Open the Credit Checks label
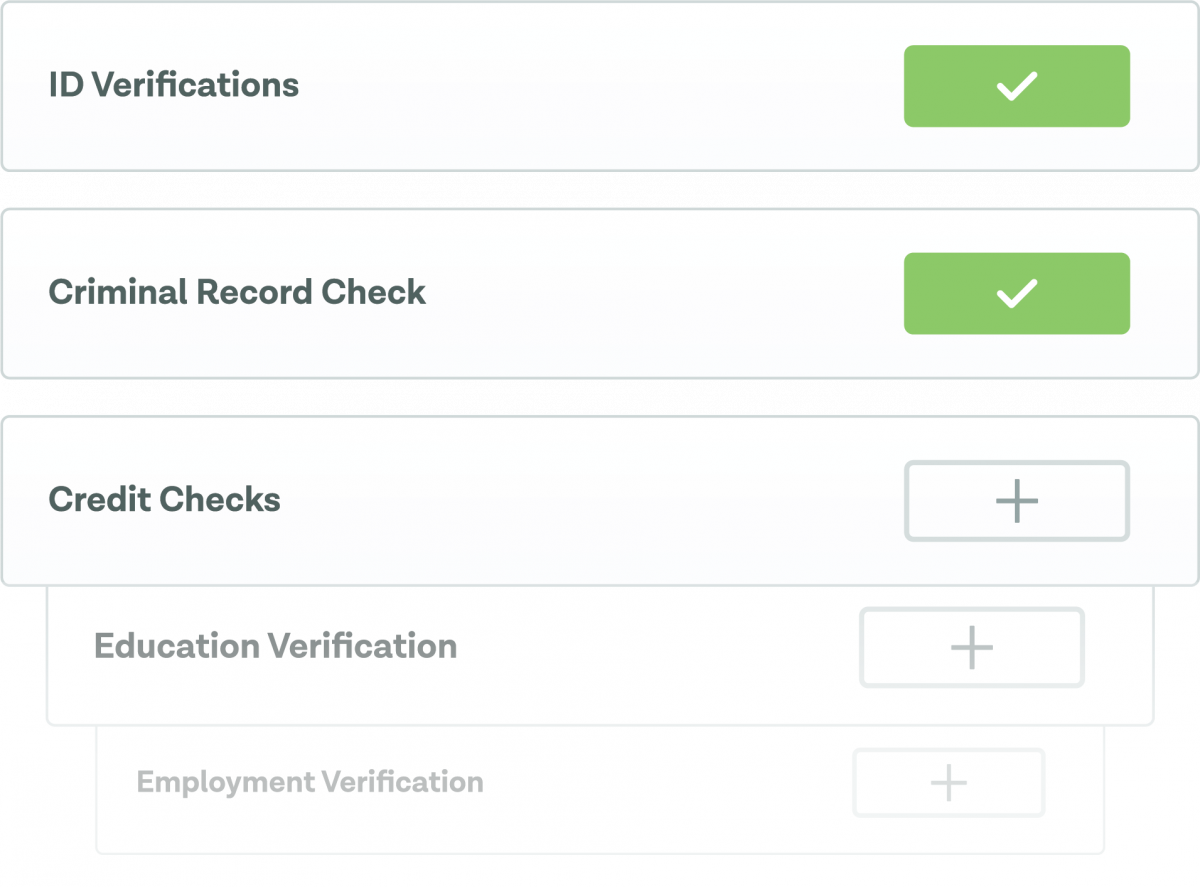 pos(165,499)
